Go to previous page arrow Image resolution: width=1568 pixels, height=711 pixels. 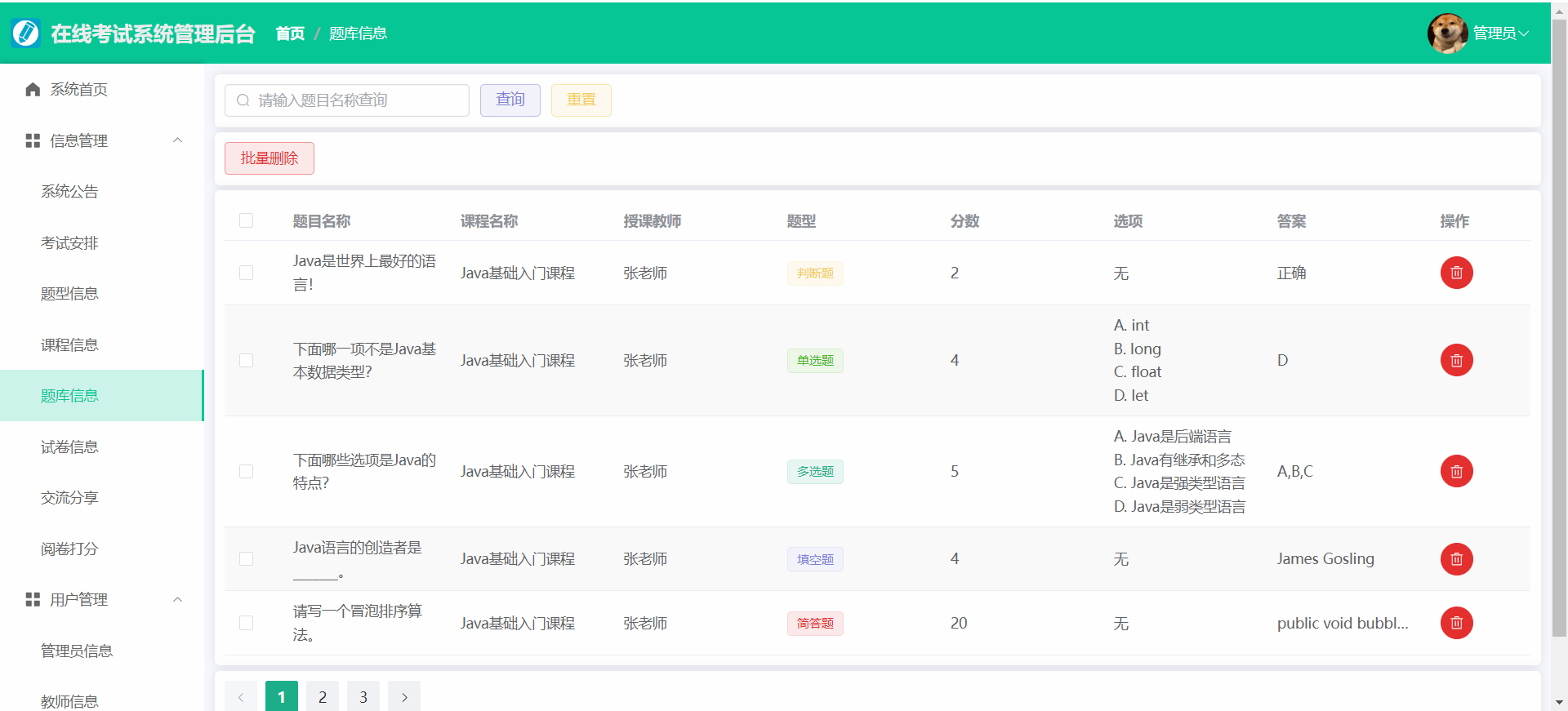pos(241,697)
